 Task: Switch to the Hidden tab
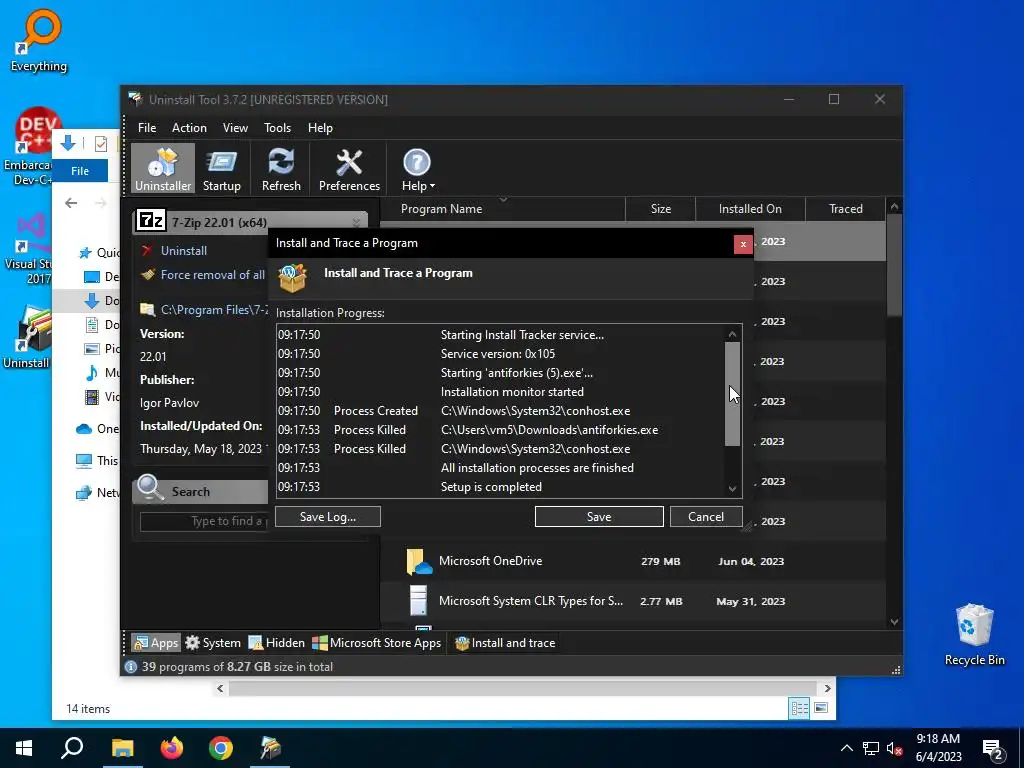tap(276, 643)
